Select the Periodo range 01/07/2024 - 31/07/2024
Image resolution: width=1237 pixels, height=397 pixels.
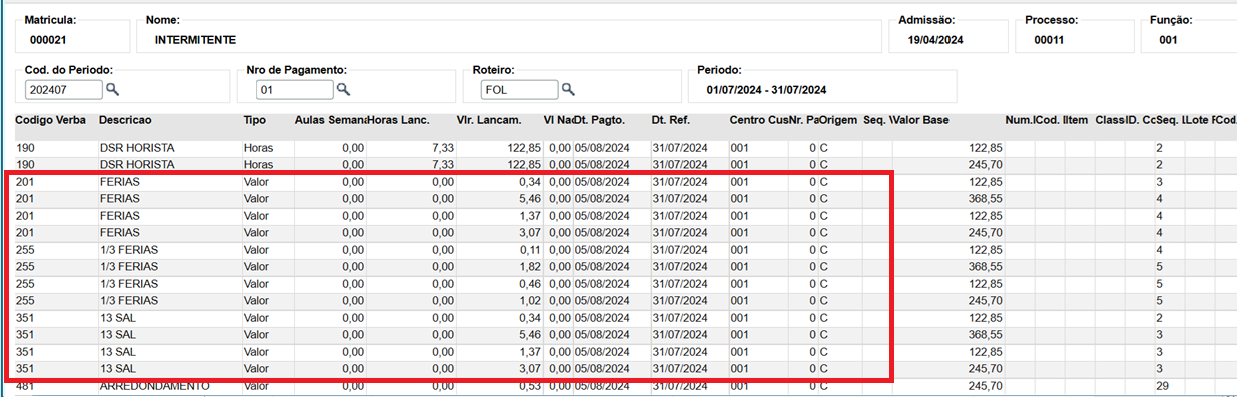click(x=766, y=90)
